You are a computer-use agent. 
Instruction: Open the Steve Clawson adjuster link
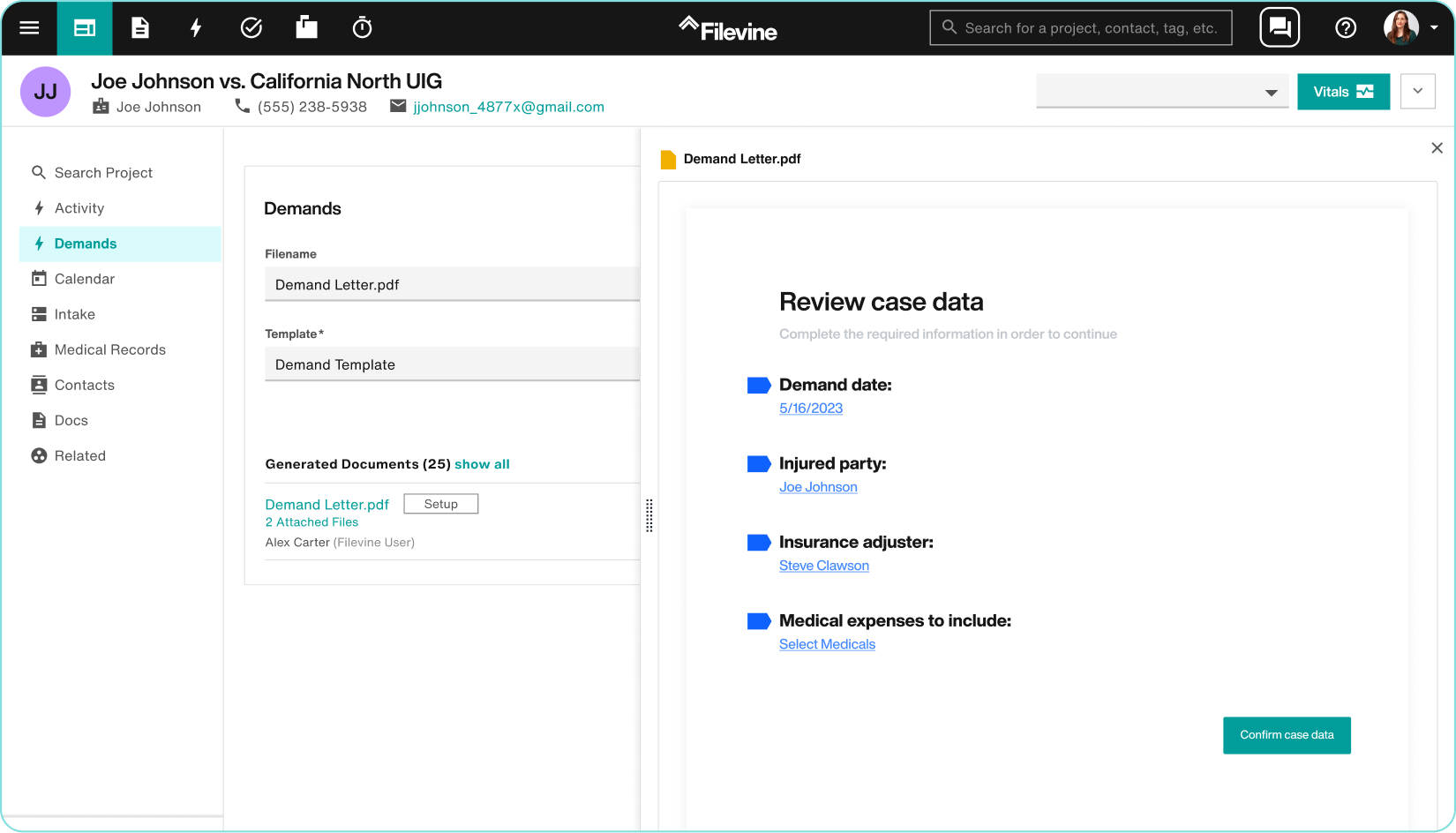coord(823,566)
